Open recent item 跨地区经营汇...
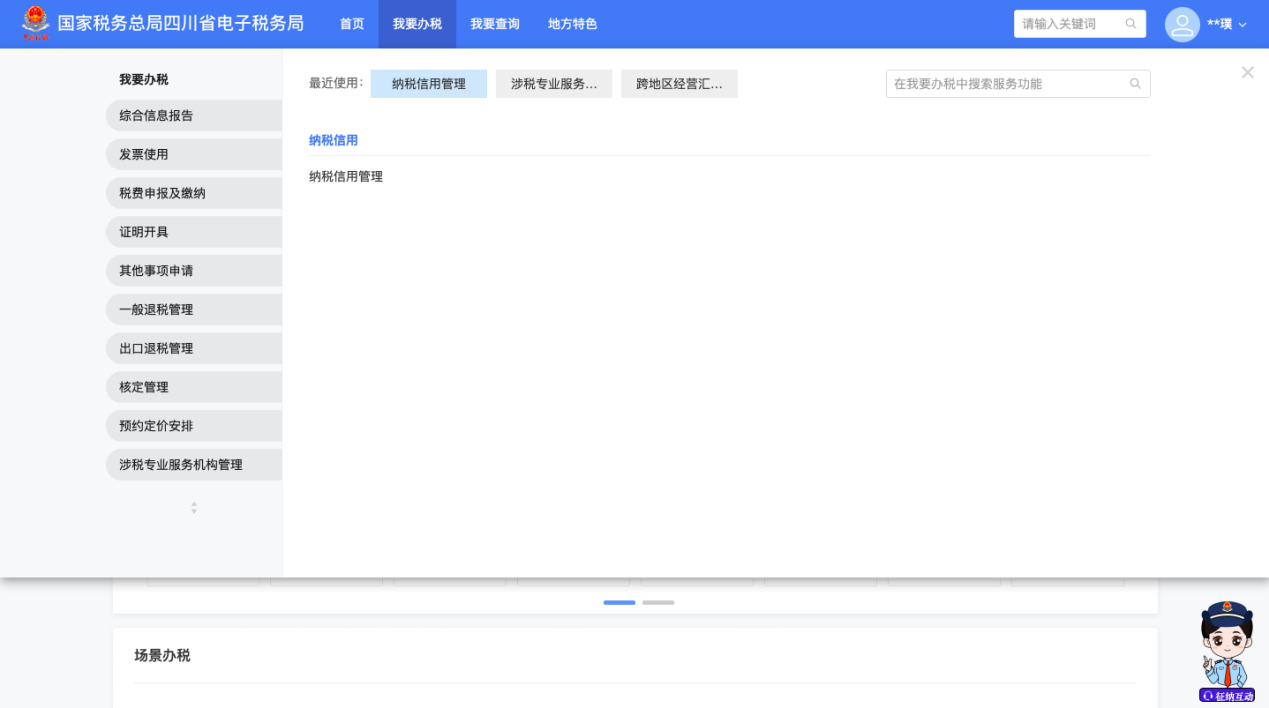 pyautogui.click(x=679, y=84)
